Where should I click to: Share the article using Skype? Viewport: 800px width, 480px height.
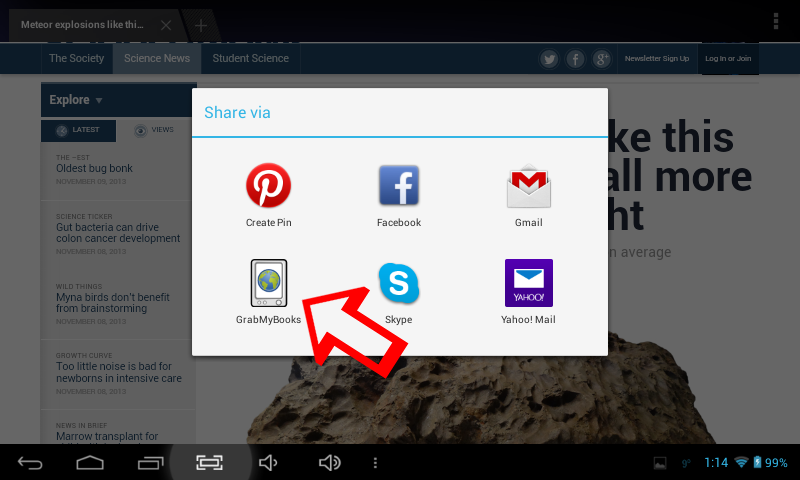coord(398,283)
